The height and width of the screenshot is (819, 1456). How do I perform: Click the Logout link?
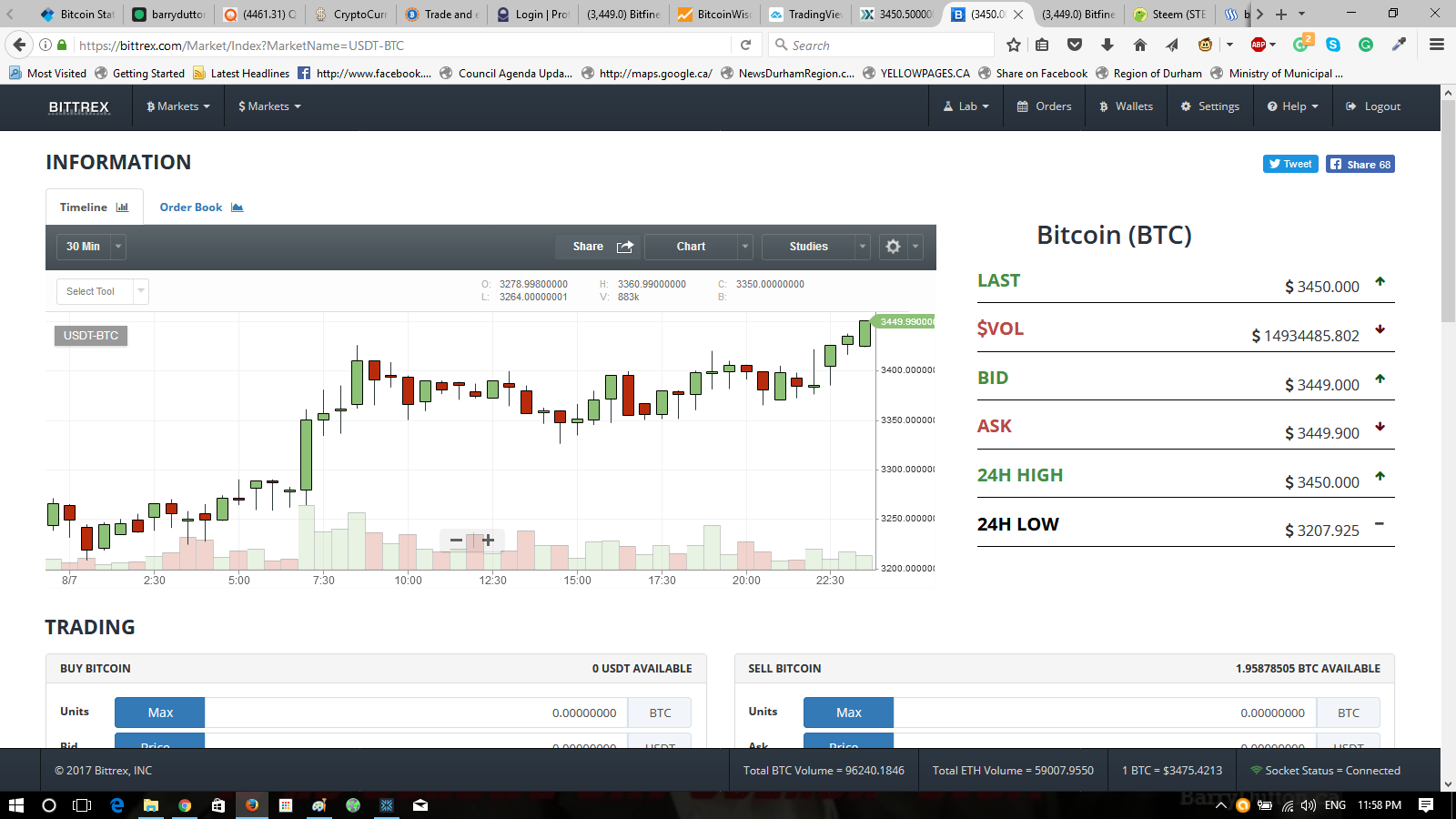1373,106
